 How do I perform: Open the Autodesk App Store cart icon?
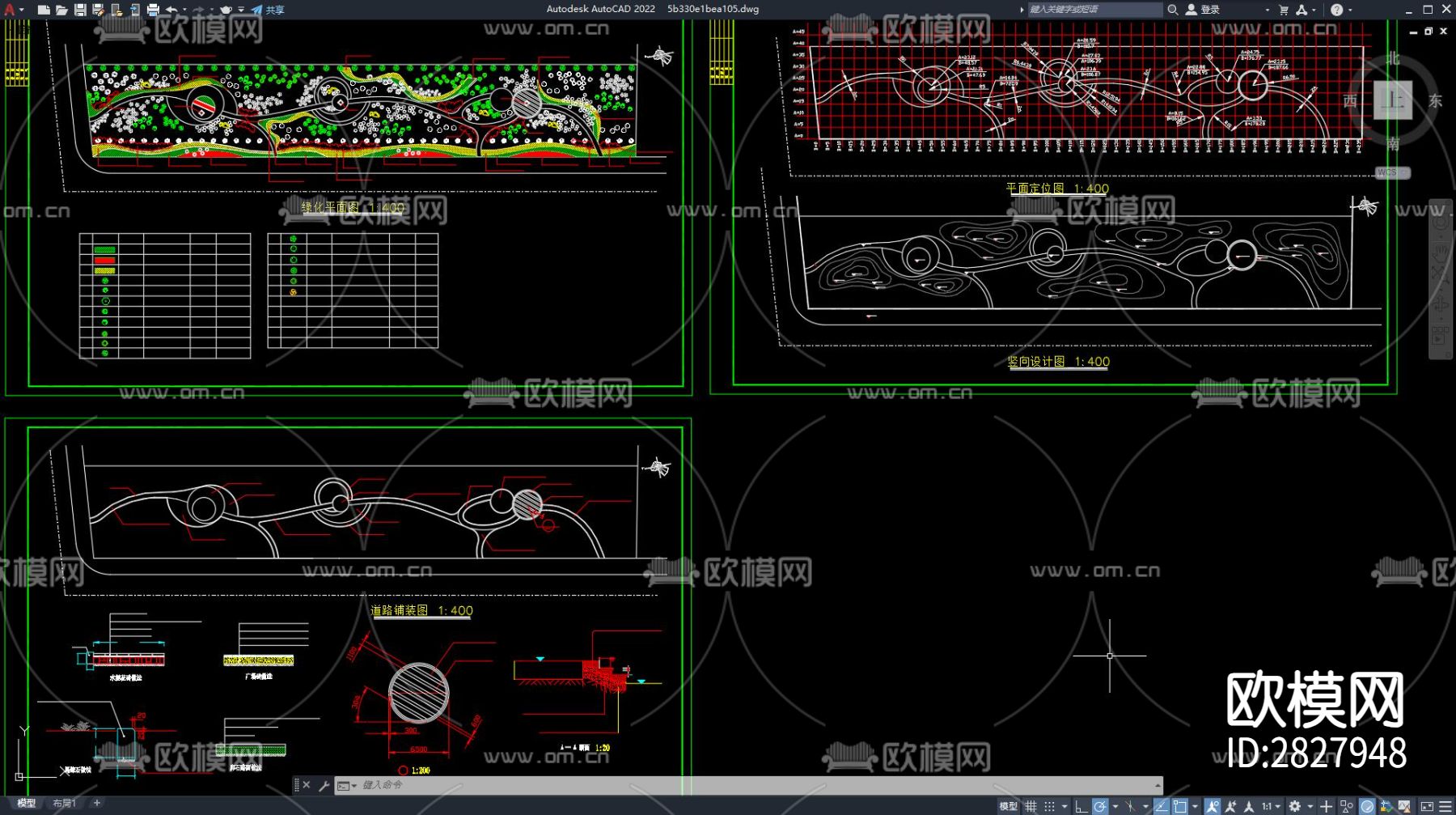[x=1284, y=10]
